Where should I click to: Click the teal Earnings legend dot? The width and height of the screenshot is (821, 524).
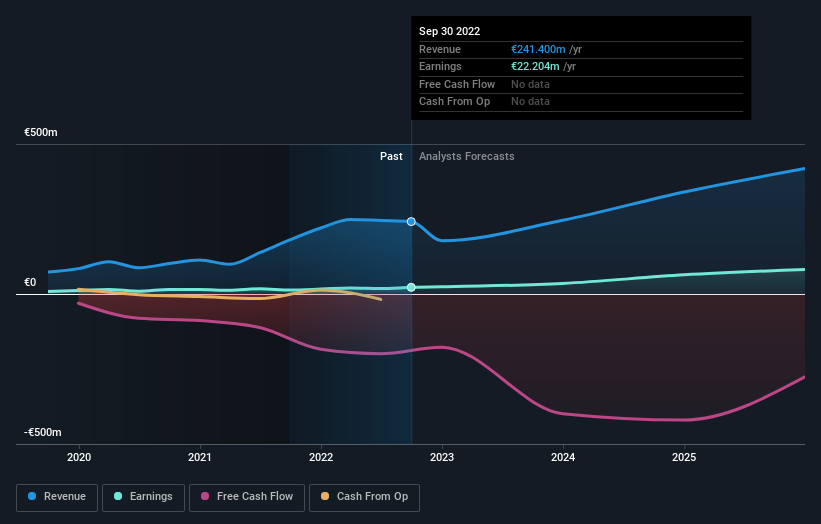118,496
